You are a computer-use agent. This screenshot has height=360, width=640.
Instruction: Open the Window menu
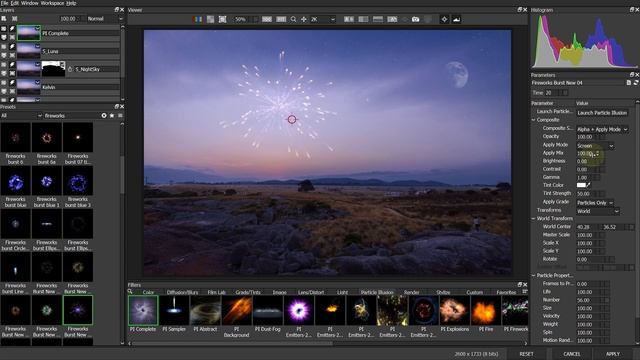tap(29, 3)
